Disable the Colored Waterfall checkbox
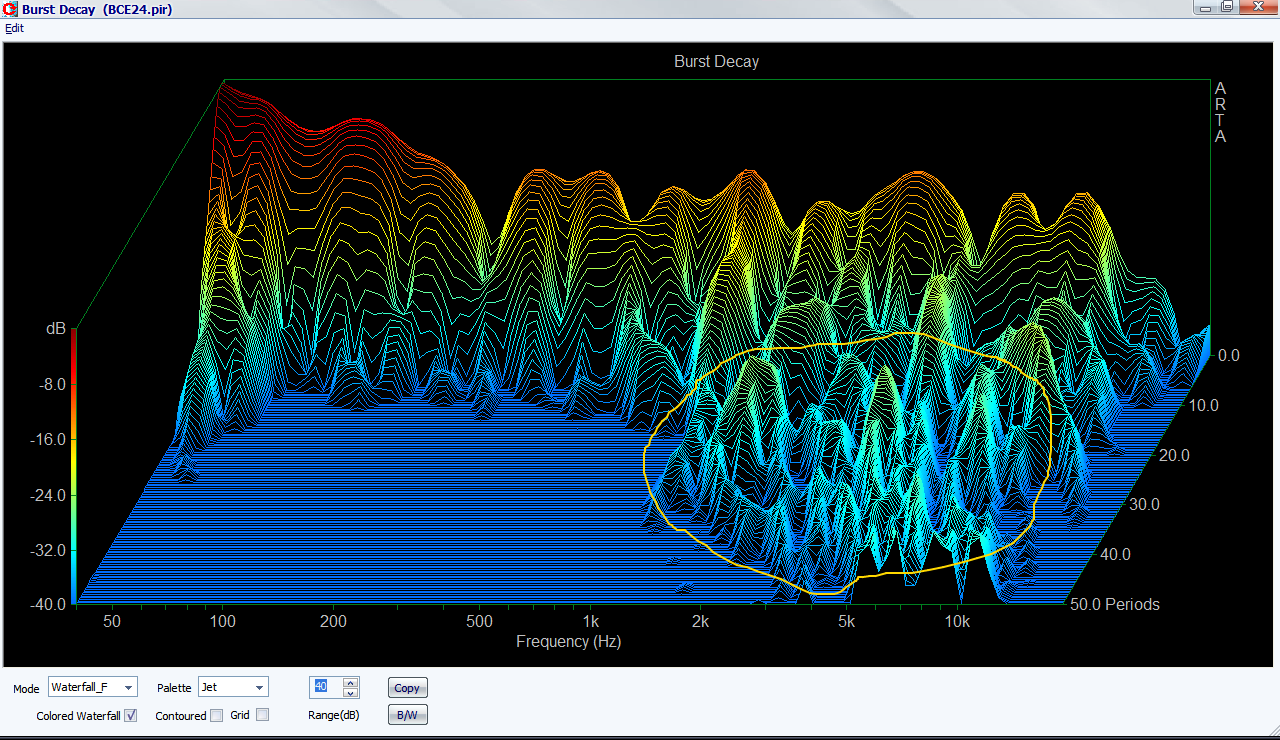The height and width of the screenshot is (740, 1280). tap(131, 715)
